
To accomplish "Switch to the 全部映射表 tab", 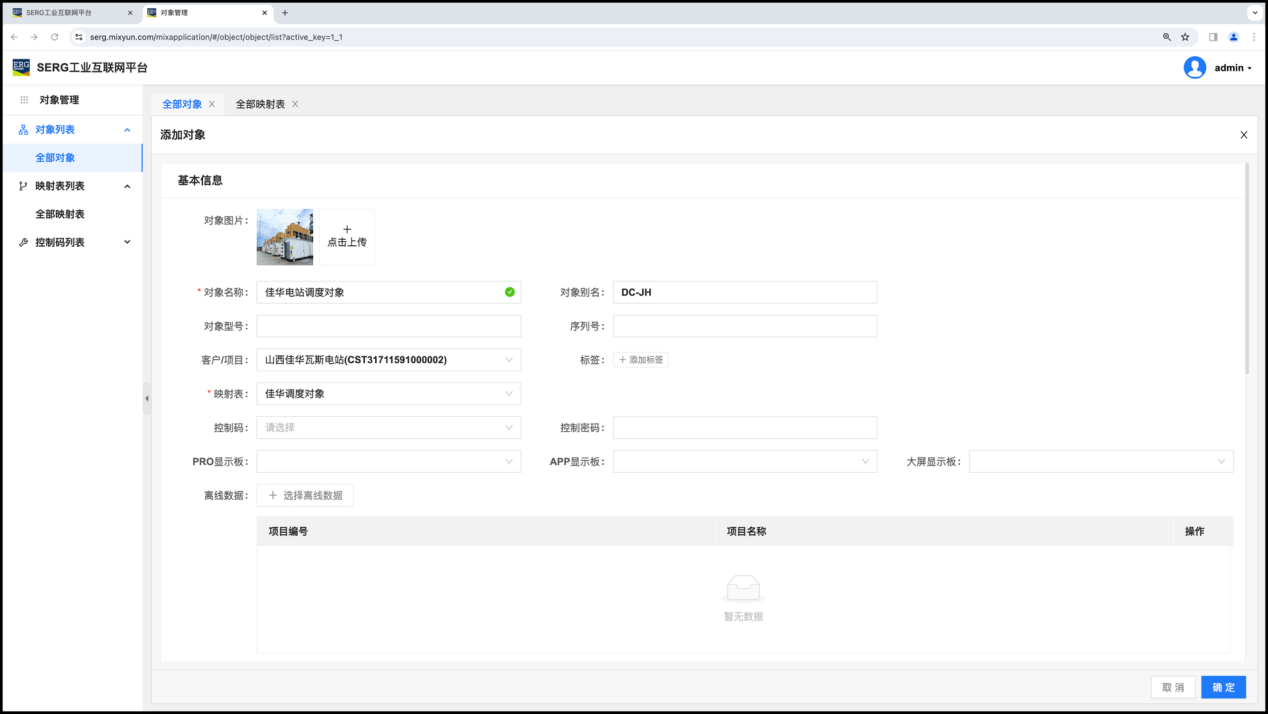I will point(260,104).
